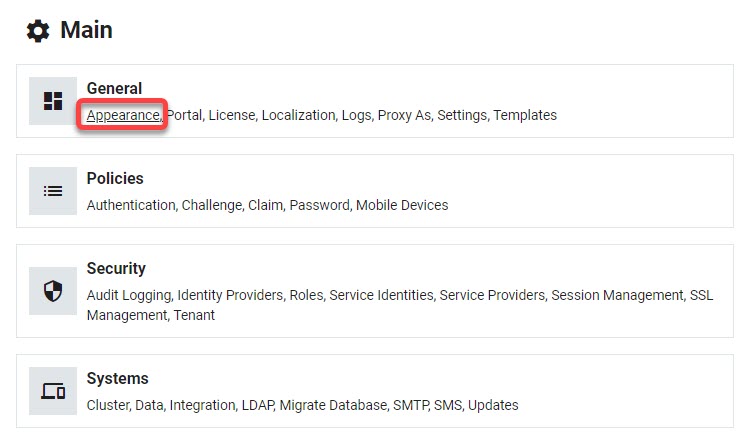This screenshot has width=751, height=436.
Task: Click the General dashboard grid icon
Action: (x=53, y=101)
